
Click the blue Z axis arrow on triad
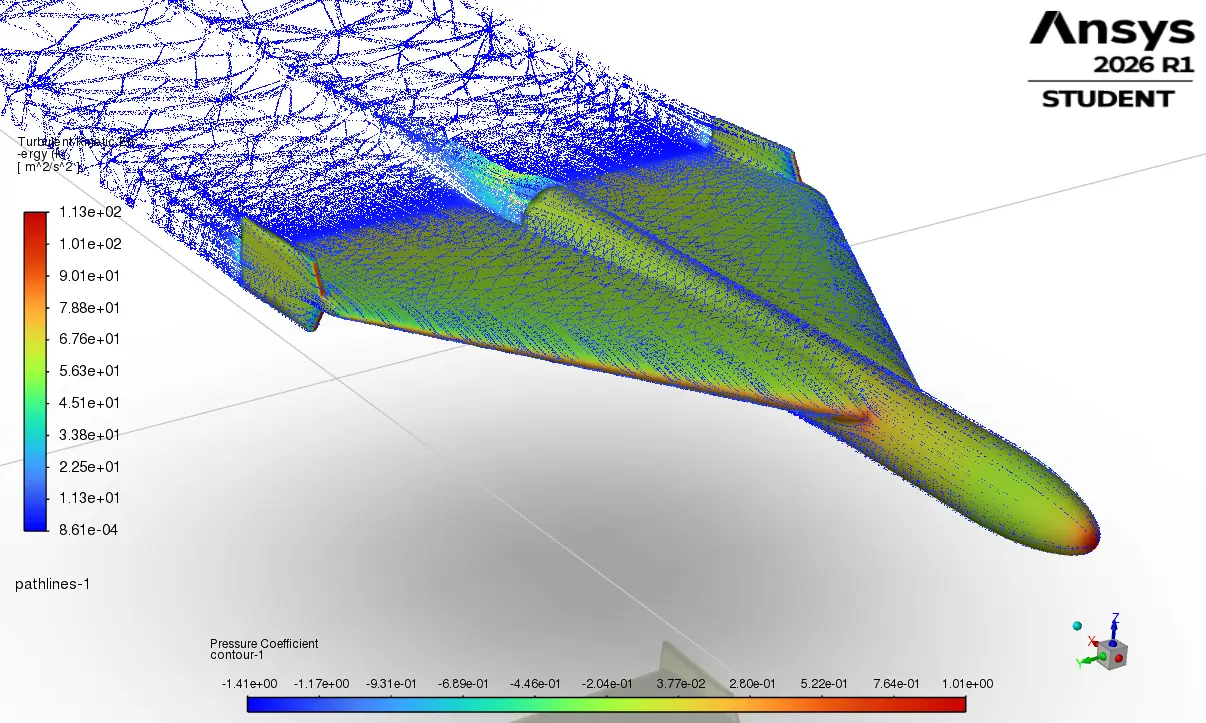point(1113,628)
